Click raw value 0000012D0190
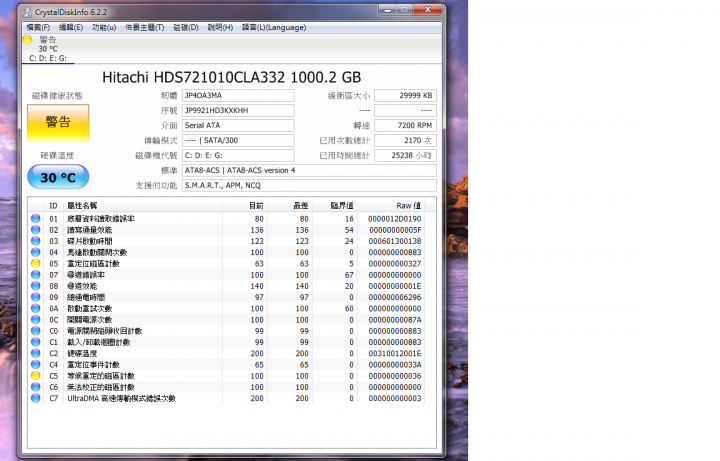This screenshot has width=720, height=461. [x=394, y=219]
